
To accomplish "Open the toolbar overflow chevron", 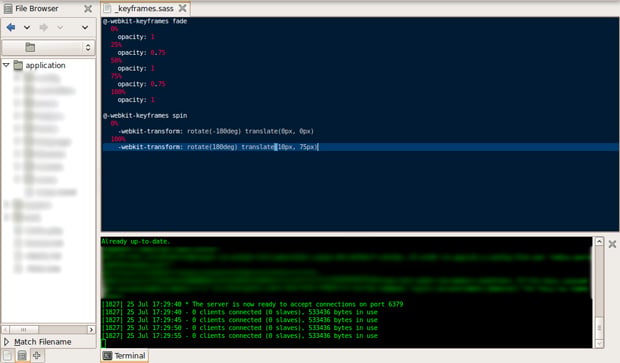I will (85, 27).
